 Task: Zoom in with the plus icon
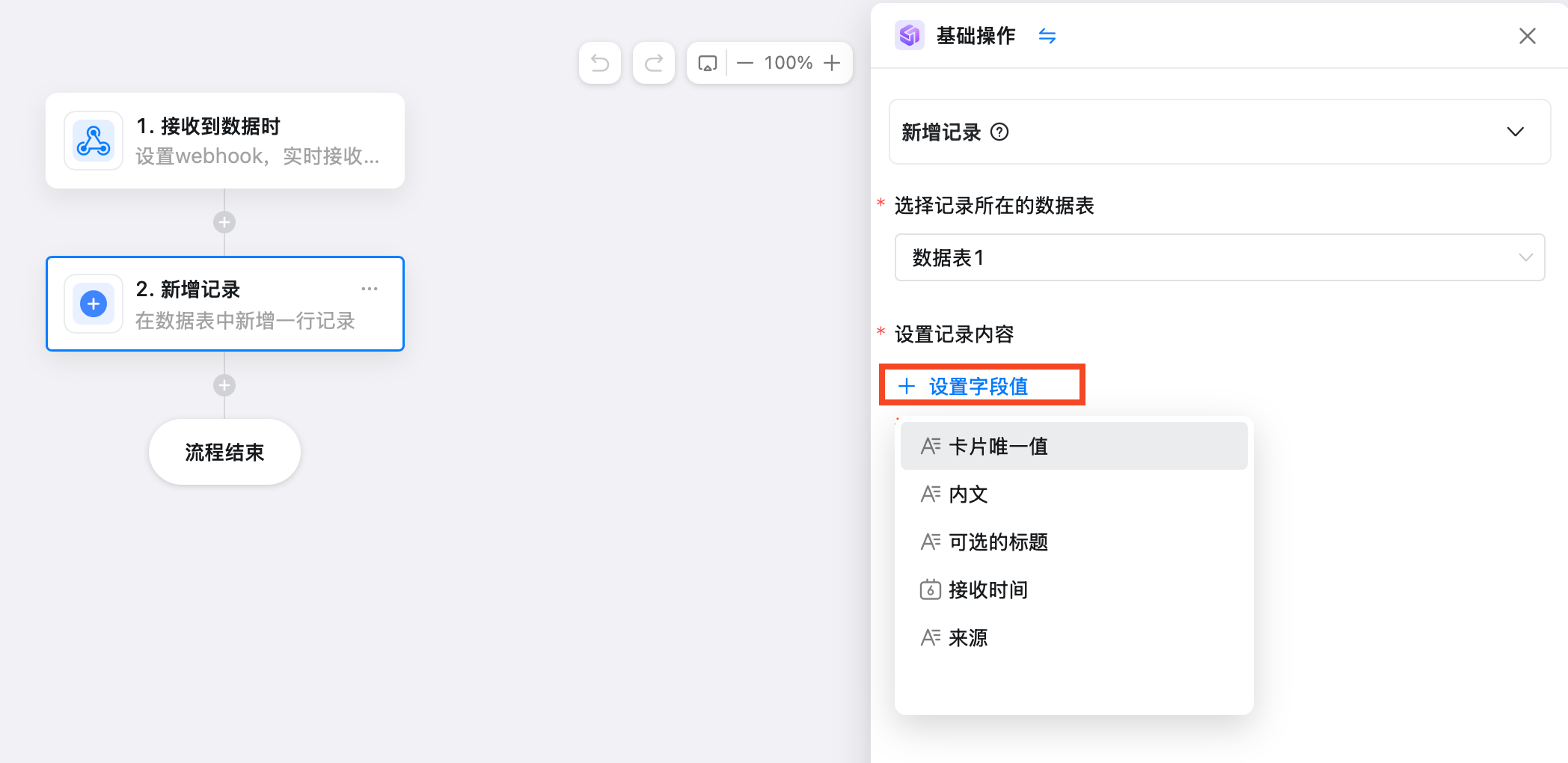click(832, 63)
